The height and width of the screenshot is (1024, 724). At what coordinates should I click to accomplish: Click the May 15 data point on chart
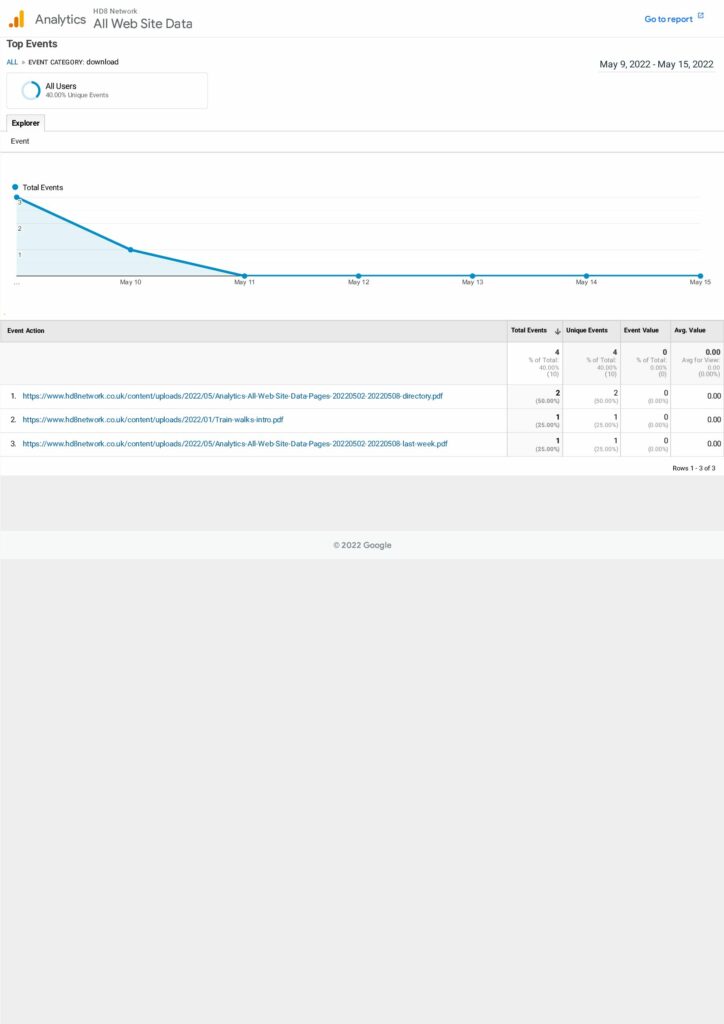[x=700, y=275]
